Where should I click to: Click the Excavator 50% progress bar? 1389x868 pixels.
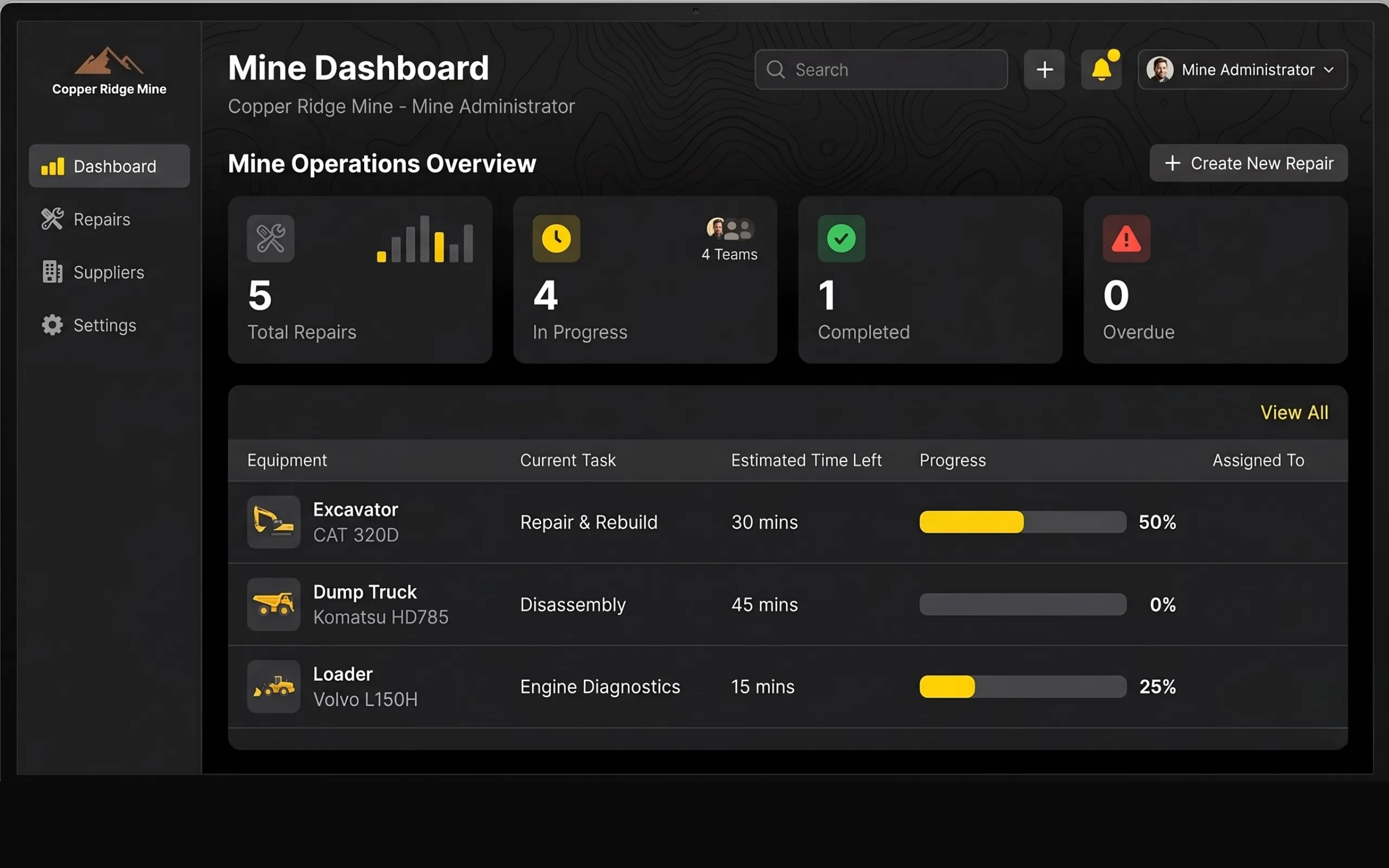pyautogui.click(x=1023, y=522)
